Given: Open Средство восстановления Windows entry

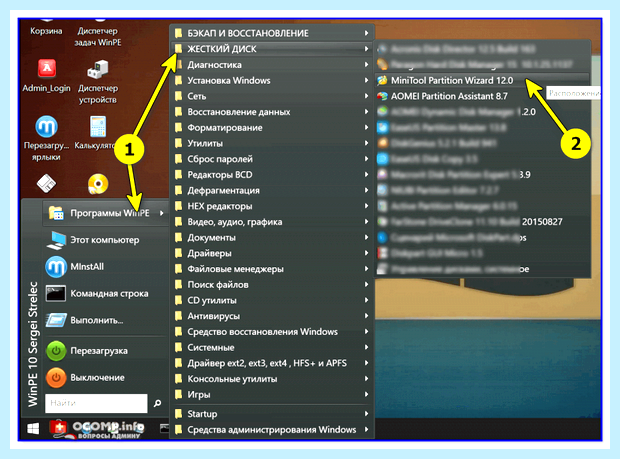Looking at the screenshot, I should point(272,332).
